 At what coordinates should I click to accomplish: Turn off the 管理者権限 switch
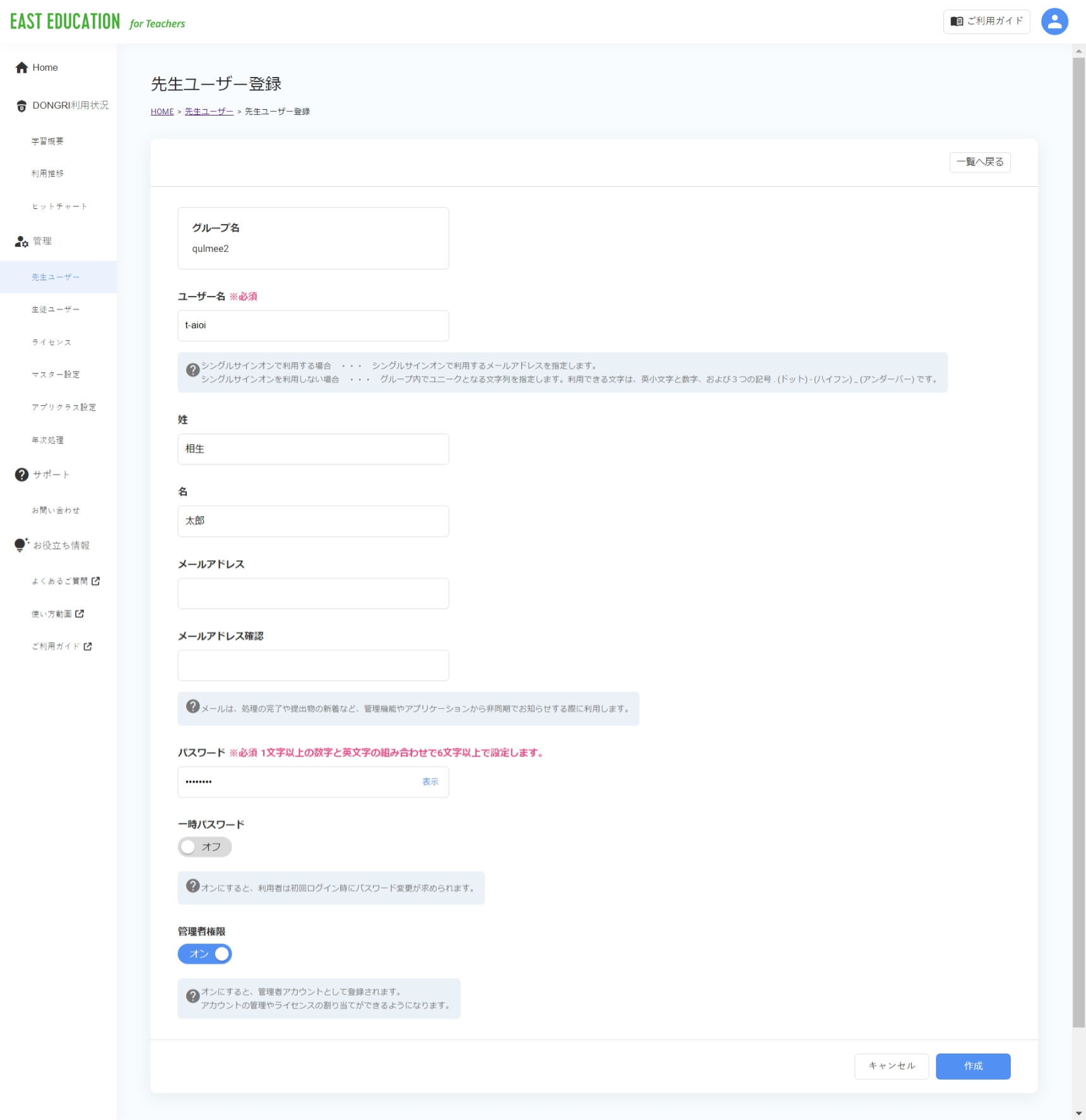(204, 954)
